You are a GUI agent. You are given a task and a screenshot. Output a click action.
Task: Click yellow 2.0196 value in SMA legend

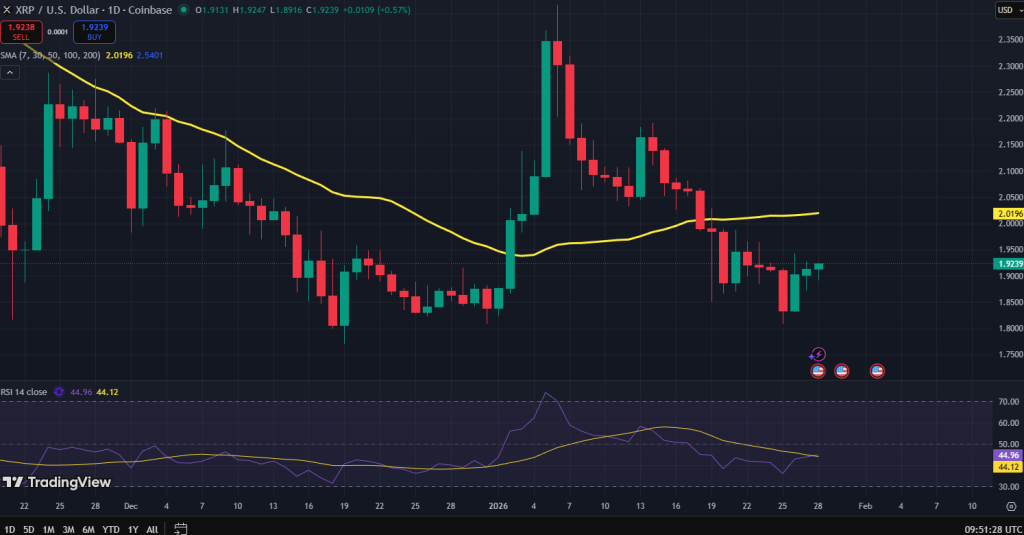click(x=119, y=56)
